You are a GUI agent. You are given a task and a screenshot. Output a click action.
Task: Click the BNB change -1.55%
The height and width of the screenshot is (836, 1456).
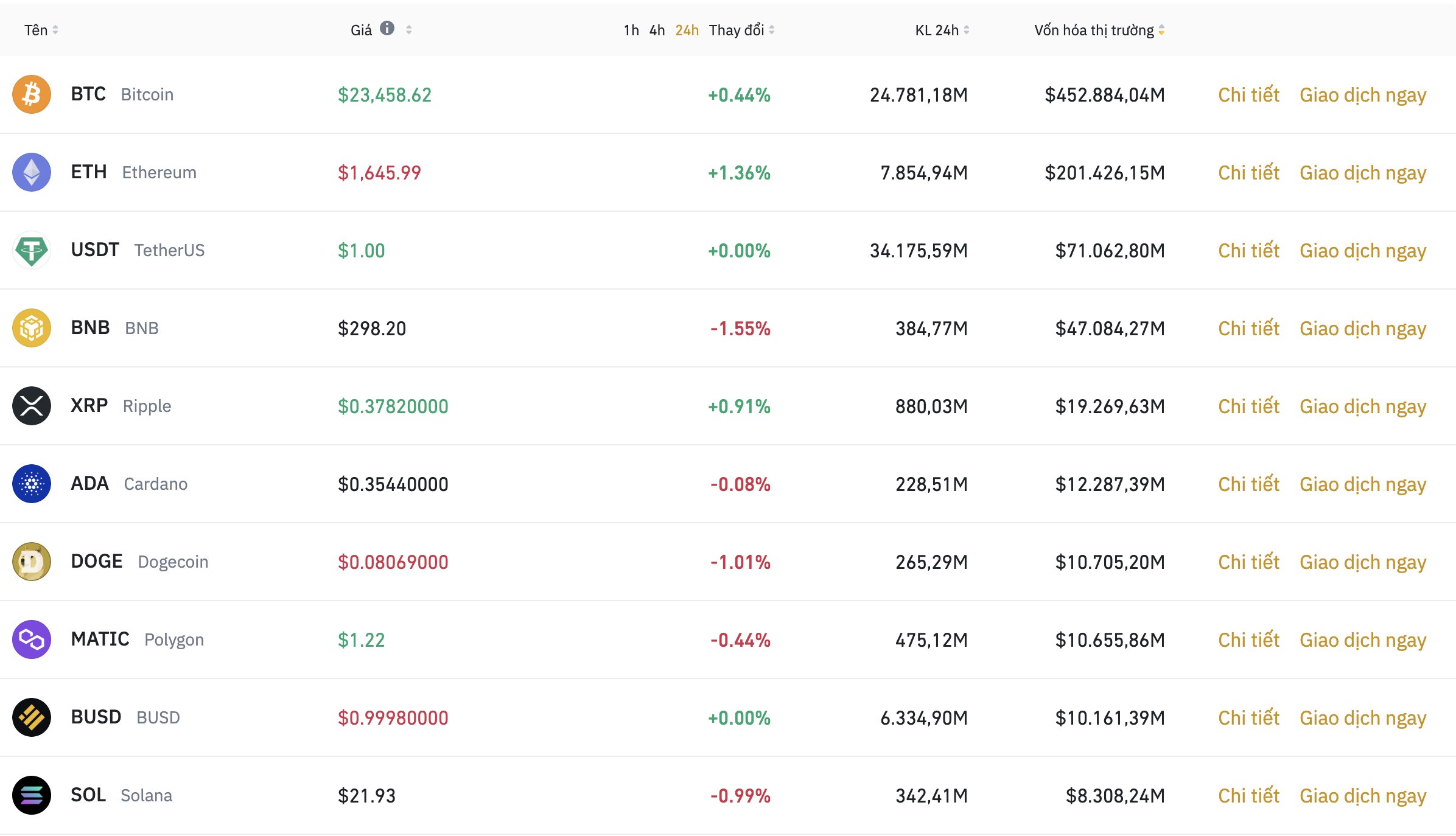[740, 329]
